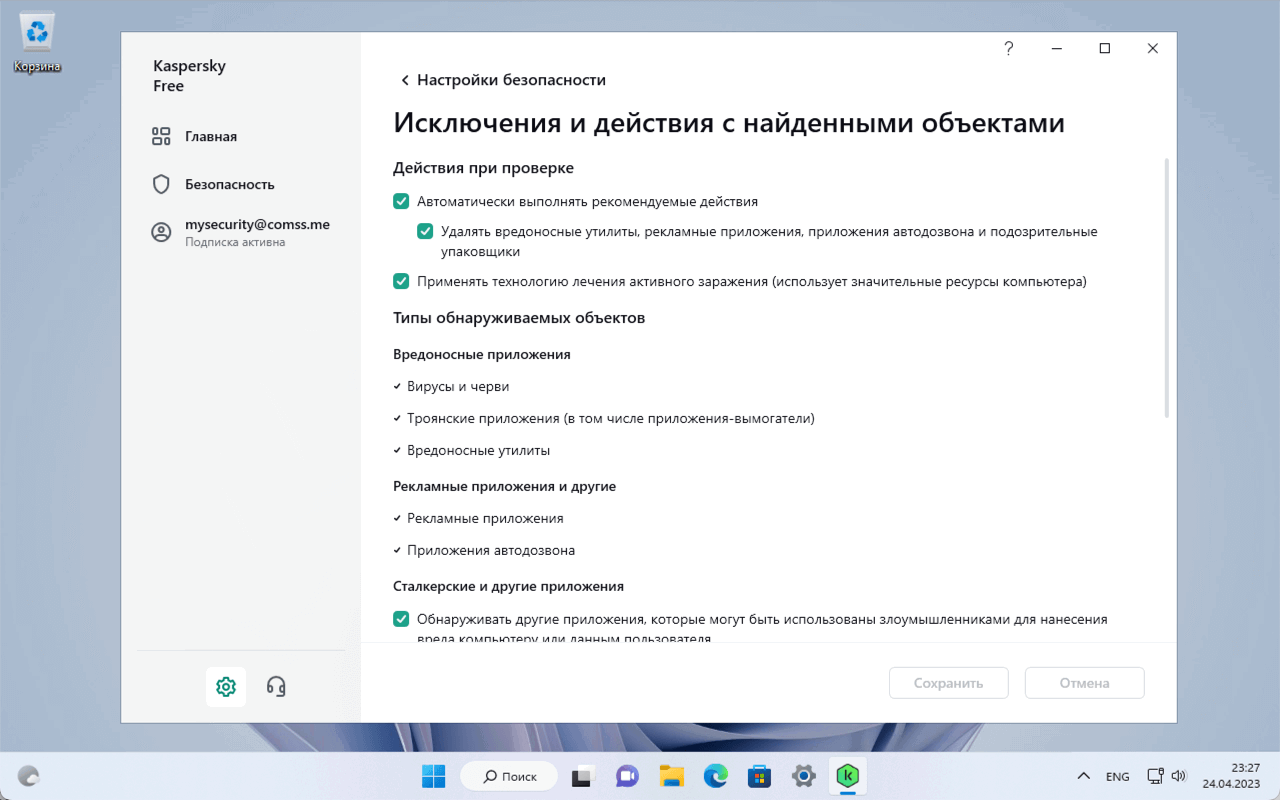Screen dimensions: 1280x800
Task: Open the Windows Start menu
Action: (x=434, y=776)
